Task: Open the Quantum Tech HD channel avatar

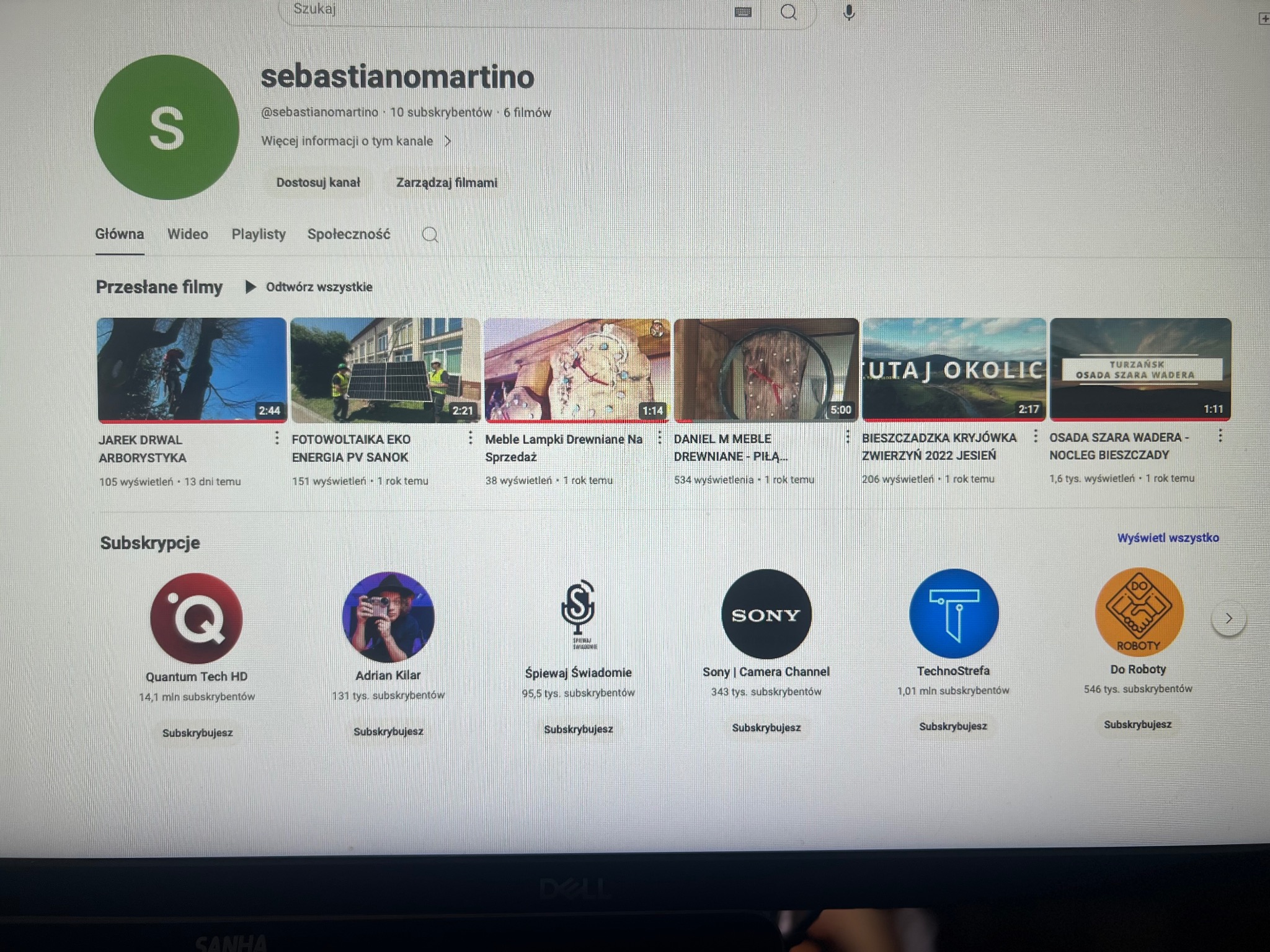Action: pyautogui.click(x=197, y=614)
